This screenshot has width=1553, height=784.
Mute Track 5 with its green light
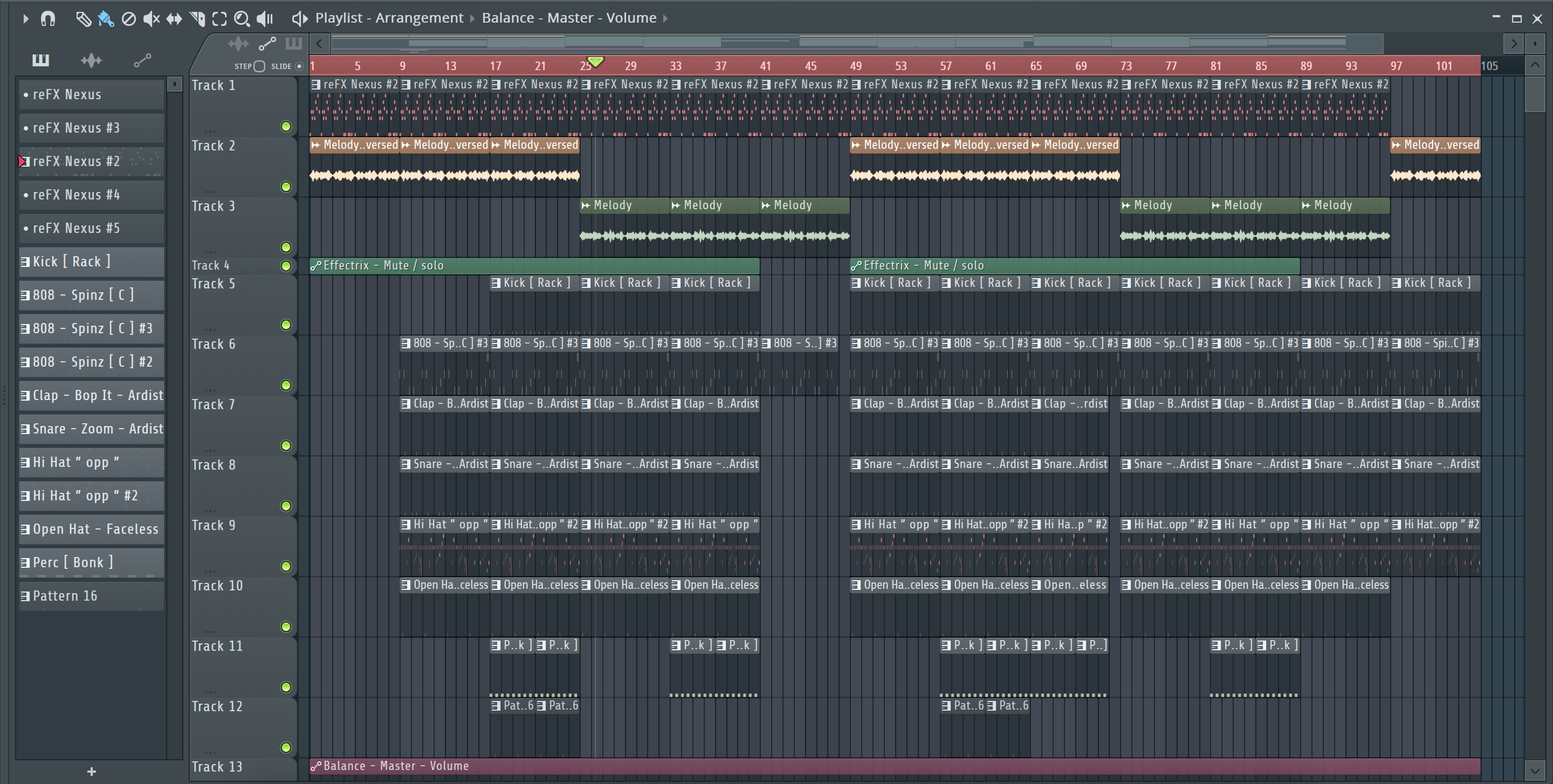[286, 325]
